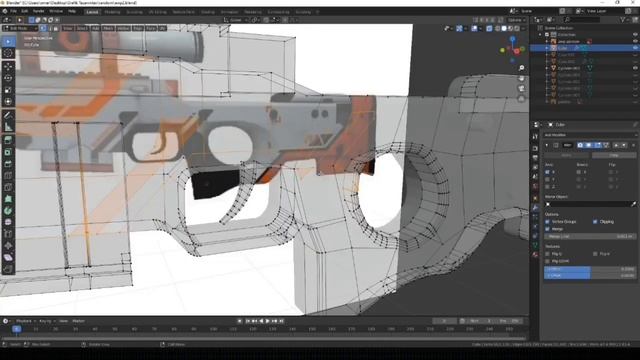Open the Edit Mode dropdown
The width and height of the screenshot is (640, 360).
coord(20,29)
